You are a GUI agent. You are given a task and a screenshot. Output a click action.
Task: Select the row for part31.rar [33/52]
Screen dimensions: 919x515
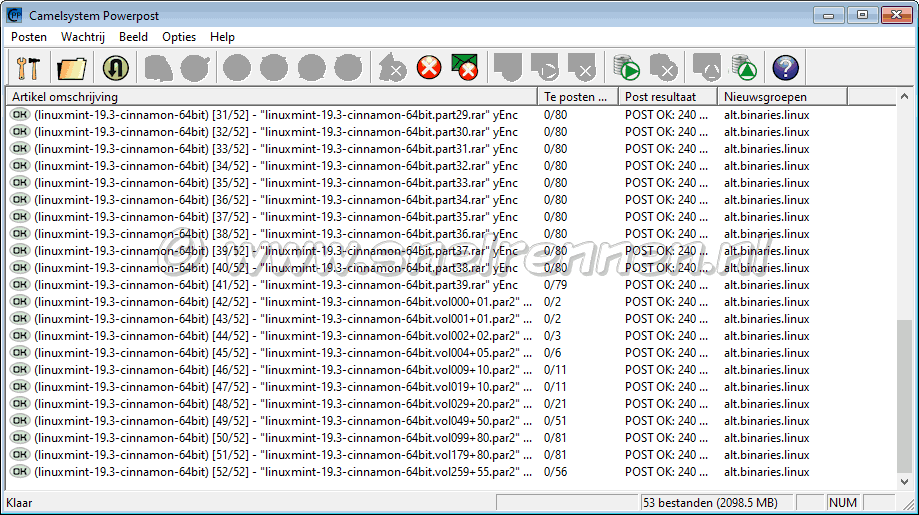pos(451,148)
